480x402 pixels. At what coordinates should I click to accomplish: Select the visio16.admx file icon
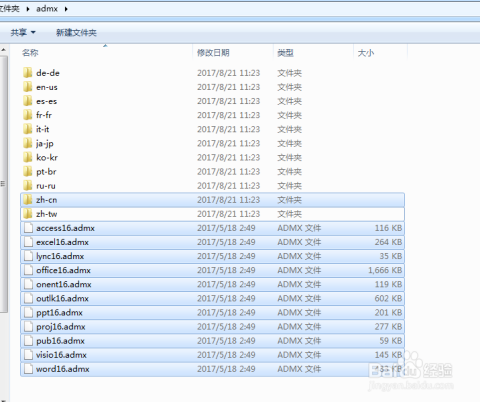(28, 355)
